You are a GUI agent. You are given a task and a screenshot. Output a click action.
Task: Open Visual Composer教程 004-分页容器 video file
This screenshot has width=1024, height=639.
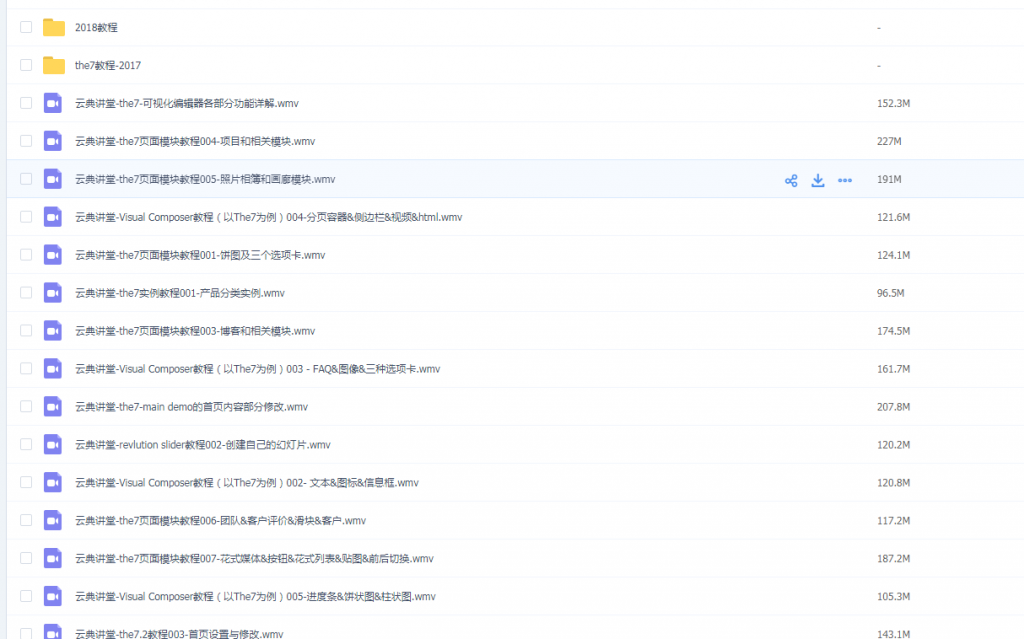pyautogui.click(x=268, y=217)
